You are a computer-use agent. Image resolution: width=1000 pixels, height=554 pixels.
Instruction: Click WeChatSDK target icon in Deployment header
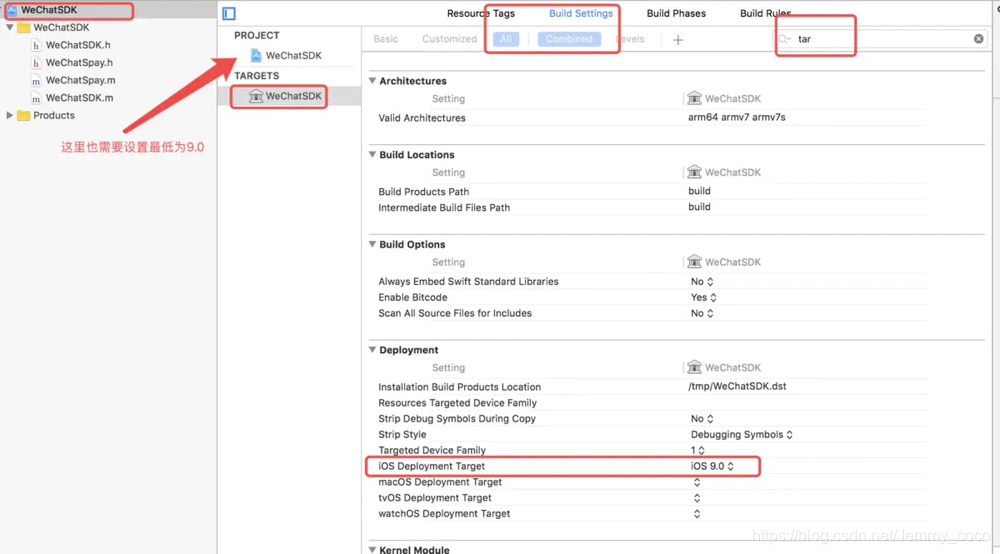coord(694,367)
